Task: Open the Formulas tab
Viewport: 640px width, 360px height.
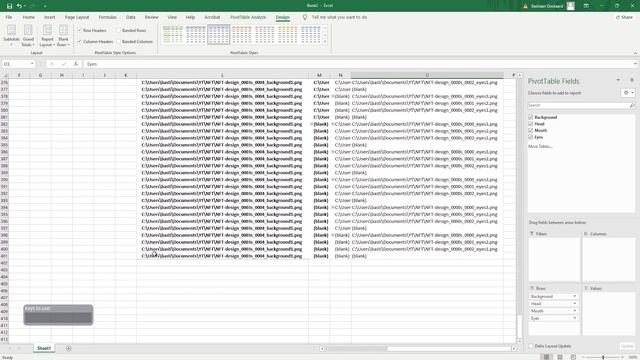Action: pyautogui.click(x=108, y=17)
